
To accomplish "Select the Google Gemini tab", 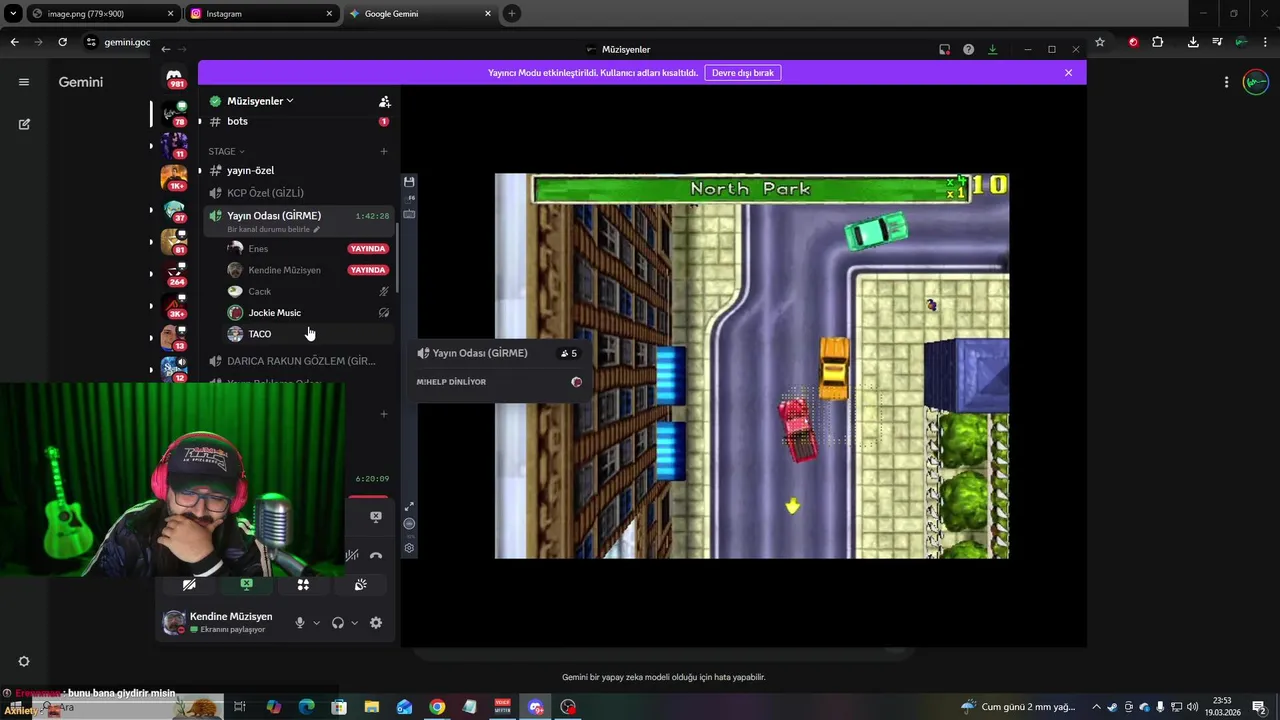I will pos(419,14).
